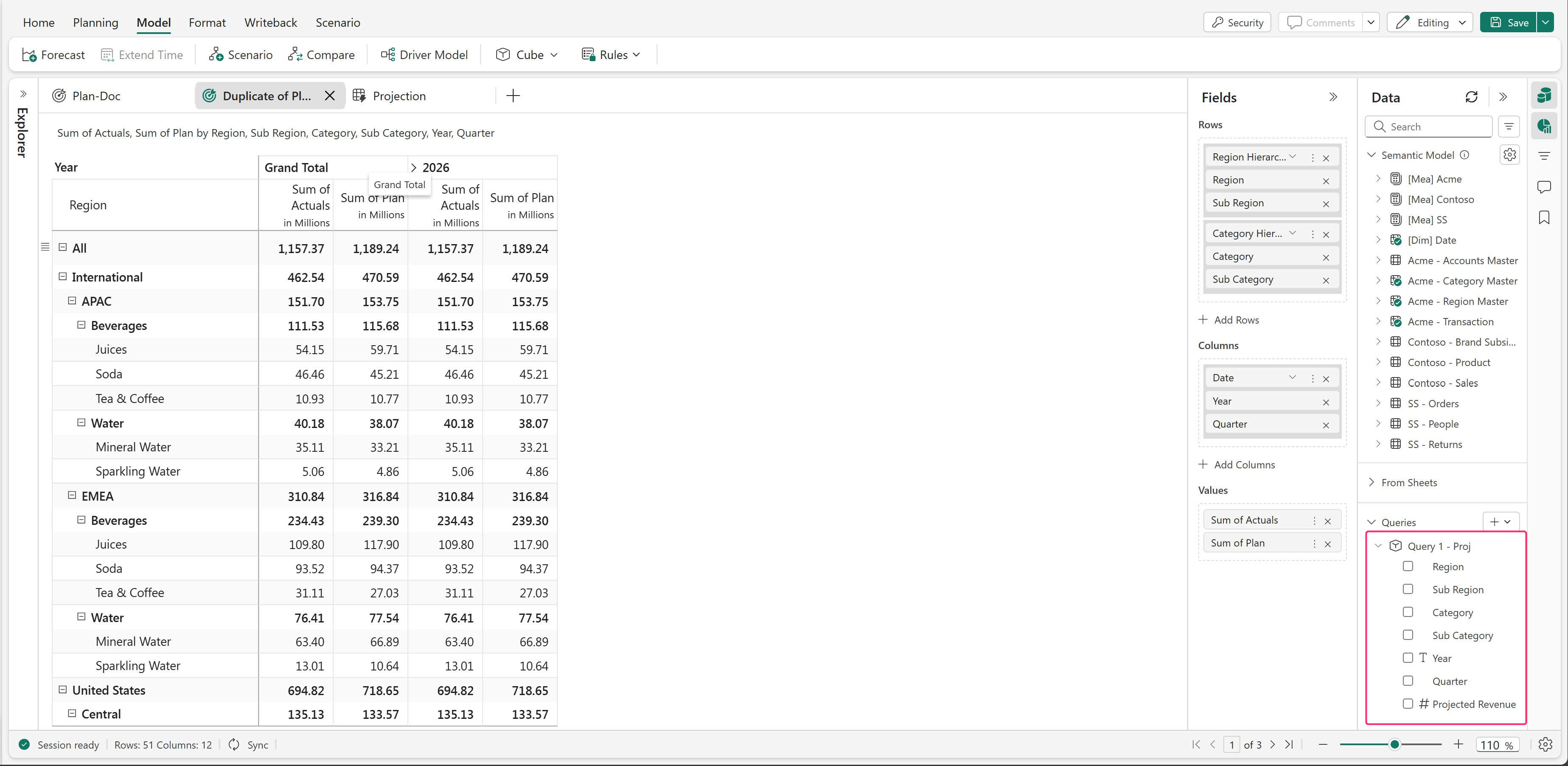Check the Sub Region query checkbox
Screen dimensions: 1568x766
click(1407, 589)
